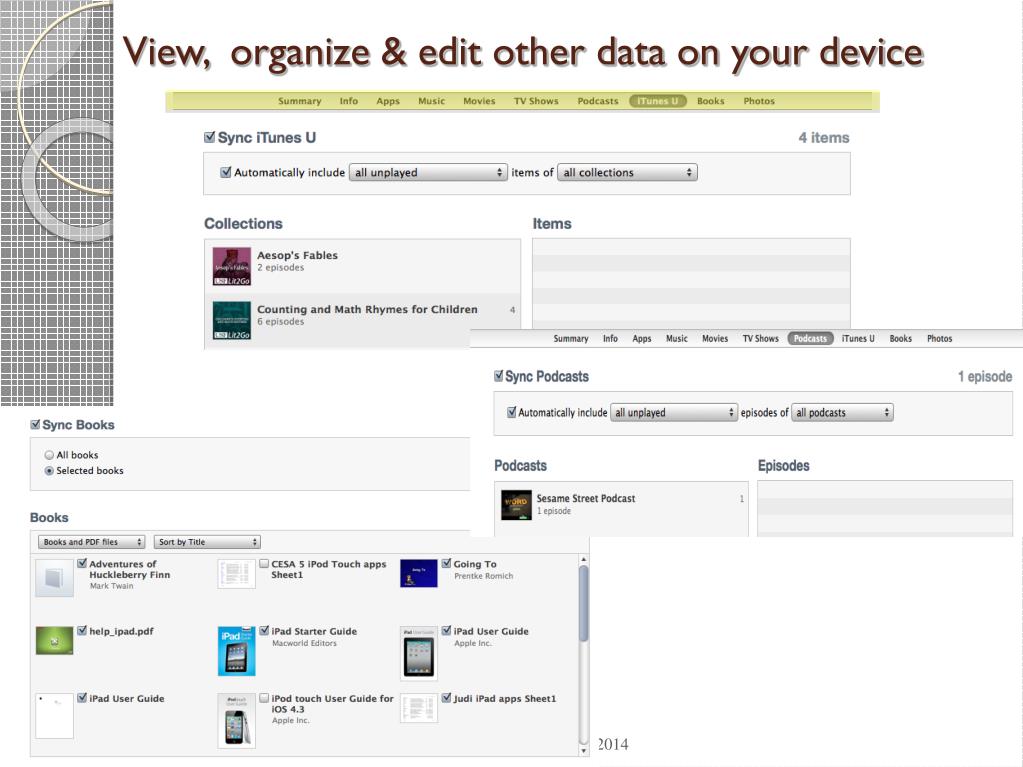Click "Macworld Editors" author text
The width and height of the screenshot is (1023, 767).
[x=305, y=643]
